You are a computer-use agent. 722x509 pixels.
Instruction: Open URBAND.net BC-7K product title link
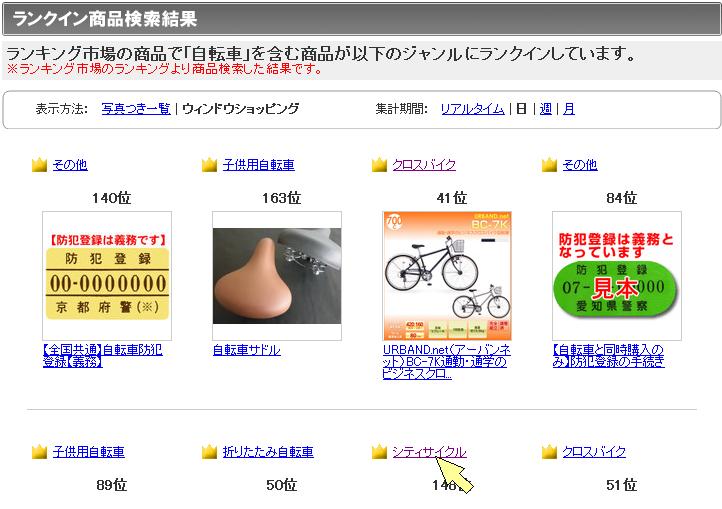click(447, 362)
